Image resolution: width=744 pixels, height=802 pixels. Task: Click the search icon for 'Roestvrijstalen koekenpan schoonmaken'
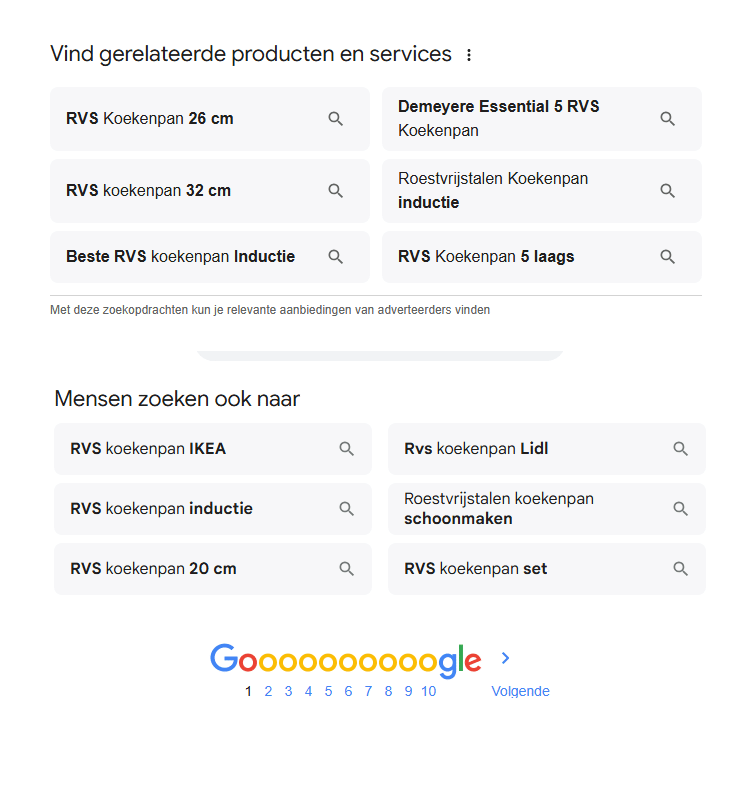click(681, 508)
